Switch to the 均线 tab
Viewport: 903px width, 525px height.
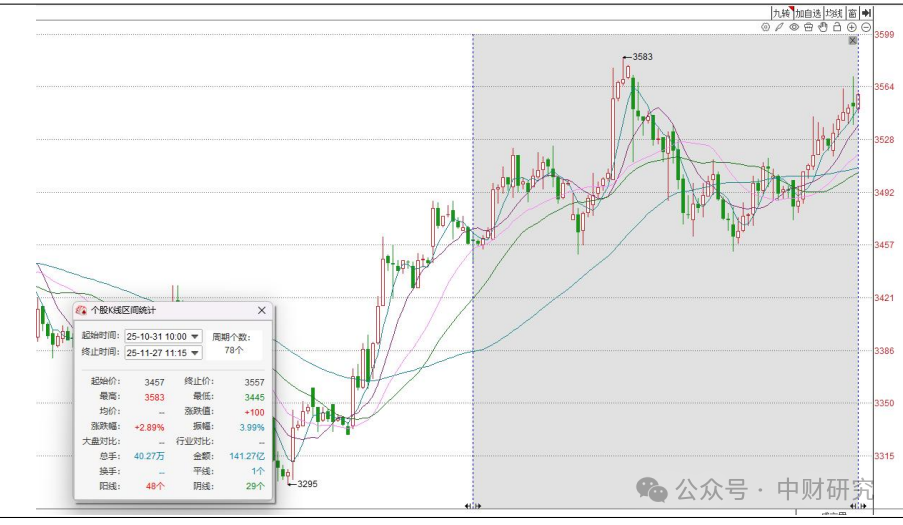tap(834, 12)
